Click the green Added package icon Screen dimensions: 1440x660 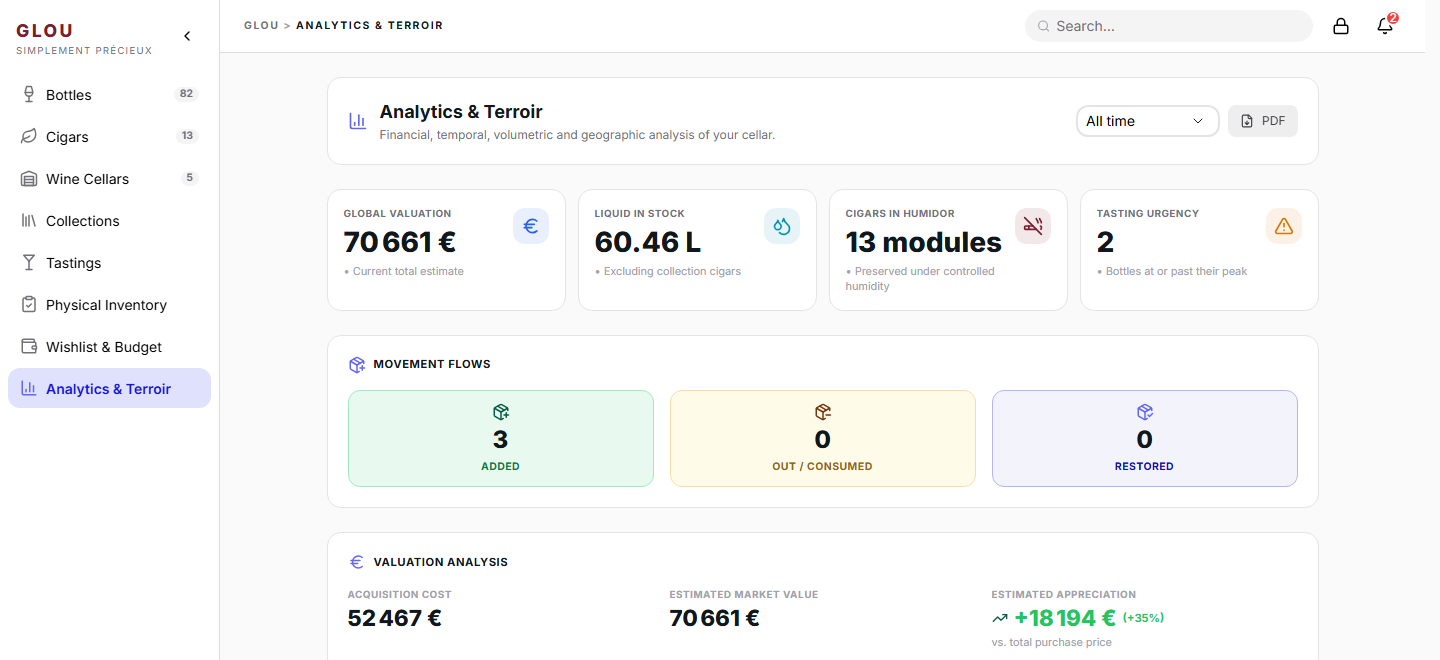[501, 412]
